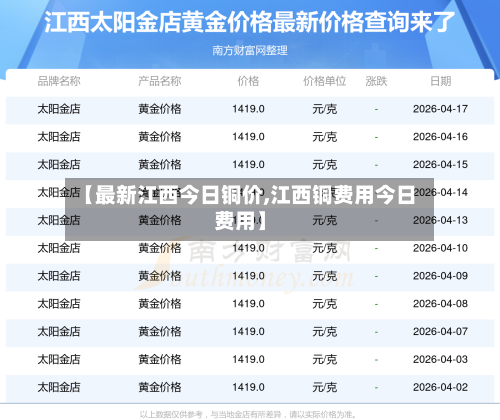Click 太阳金店 in the 2026-04-10 row
The width and height of the screenshot is (500, 420).
(59, 248)
